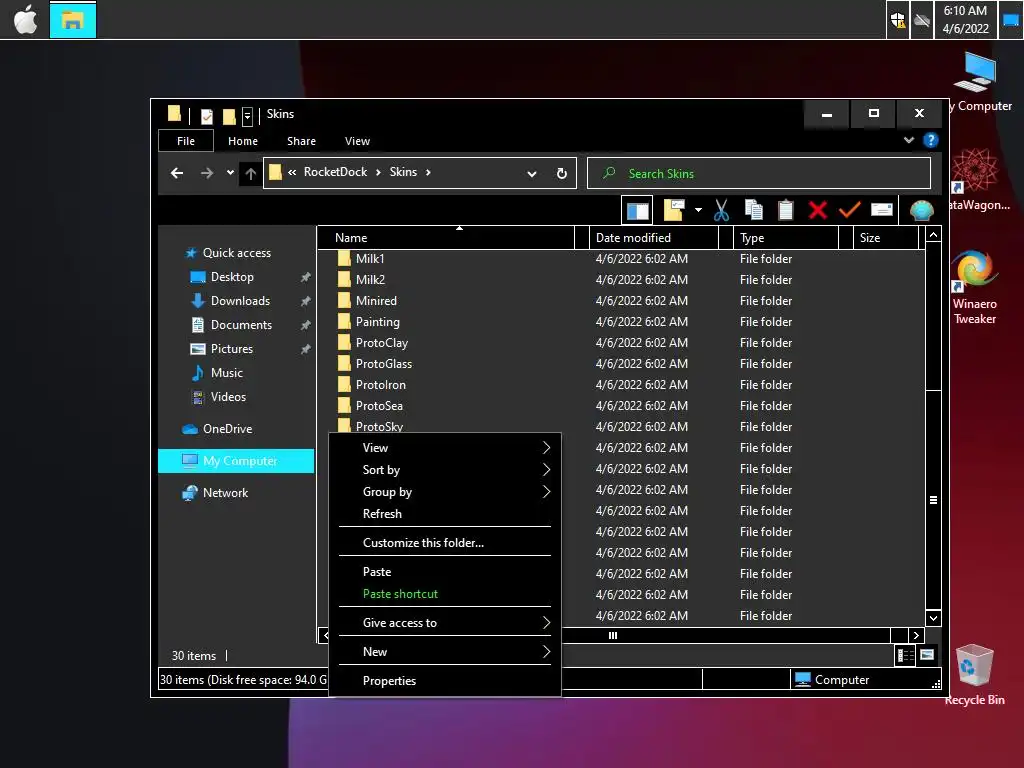The height and width of the screenshot is (768, 1024).
Task: Open the Home ribbon tab
Action: [243, 141]
